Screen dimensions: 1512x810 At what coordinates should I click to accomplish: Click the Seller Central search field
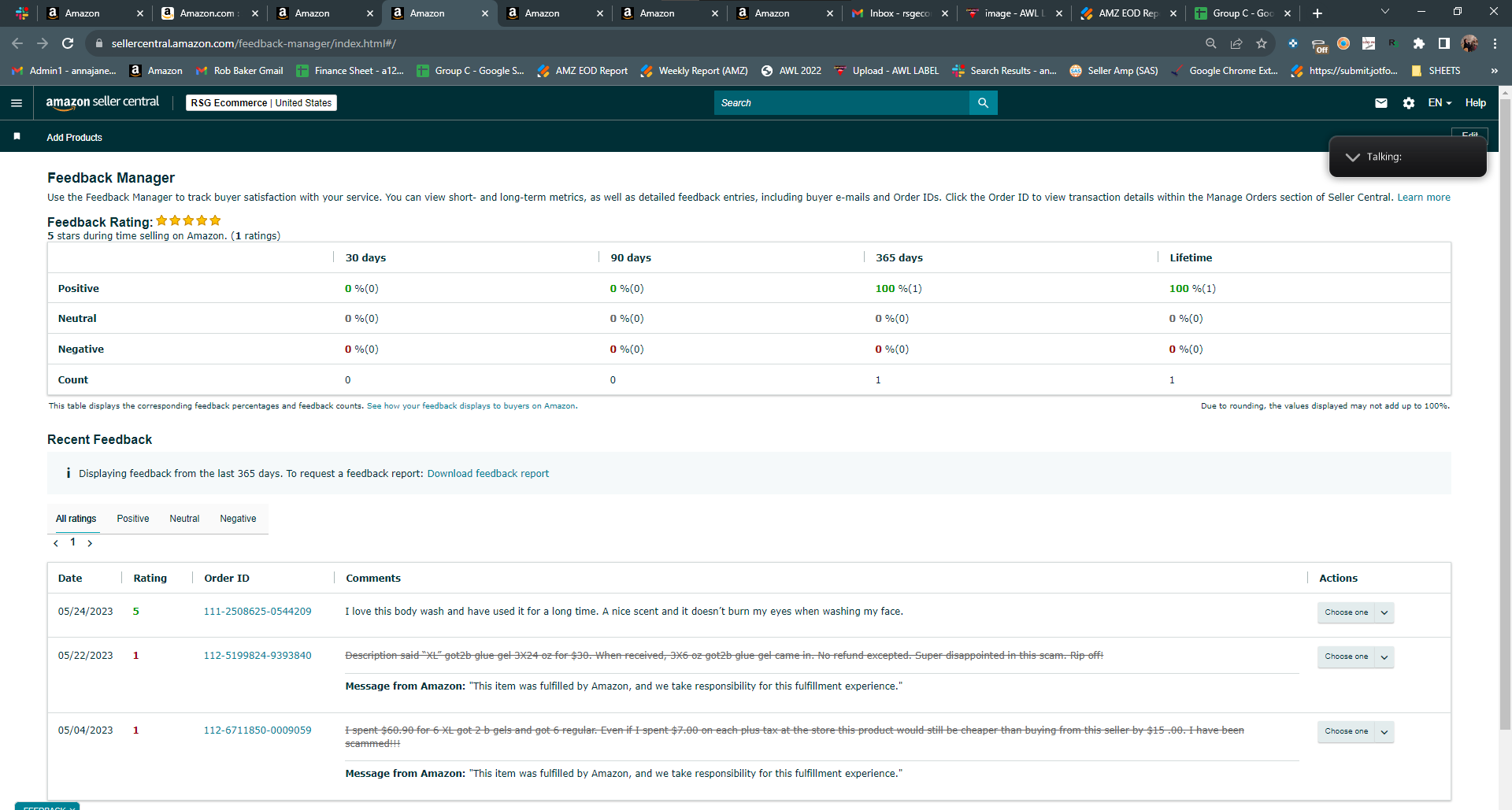tap(841, 103)
